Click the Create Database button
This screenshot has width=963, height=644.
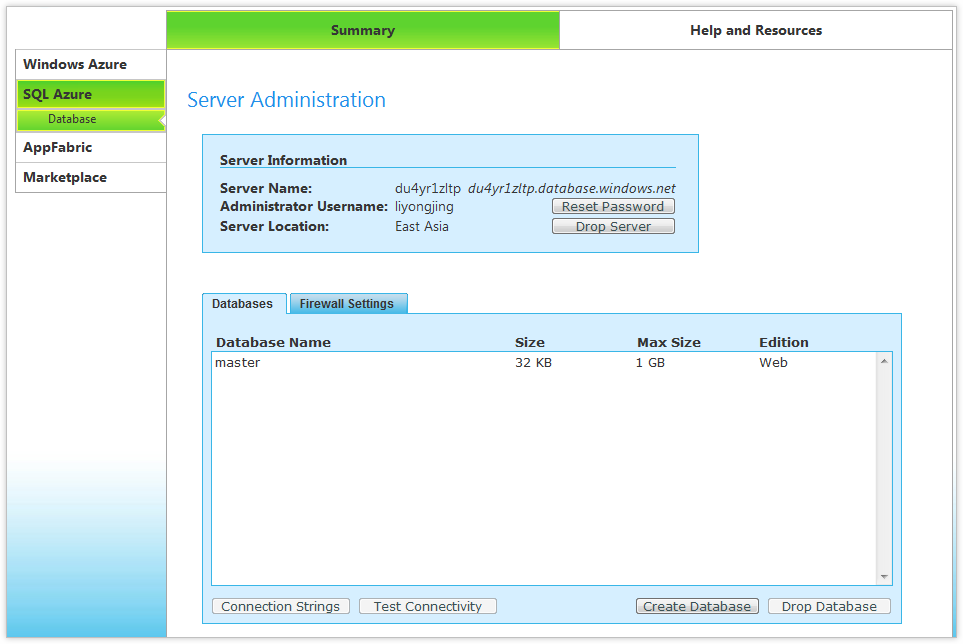(x=697, y=606)
